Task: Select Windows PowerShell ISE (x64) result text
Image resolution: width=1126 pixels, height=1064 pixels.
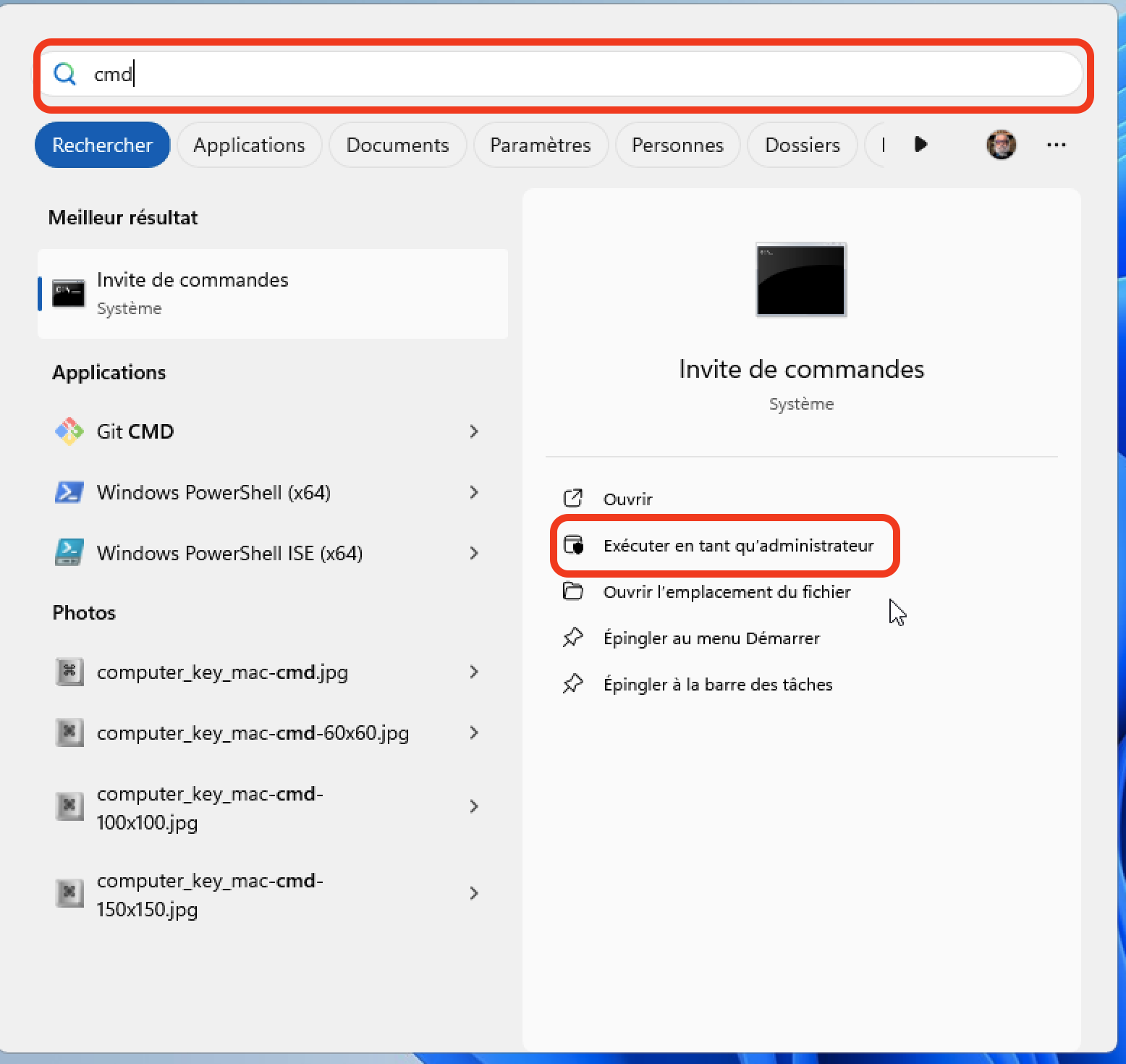Action: (229, 553)
